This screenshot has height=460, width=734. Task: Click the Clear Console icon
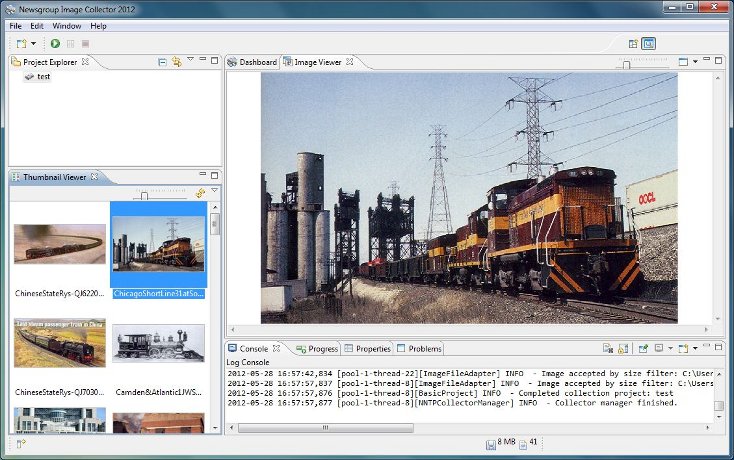pyautogui.click(x=608, y=348)
